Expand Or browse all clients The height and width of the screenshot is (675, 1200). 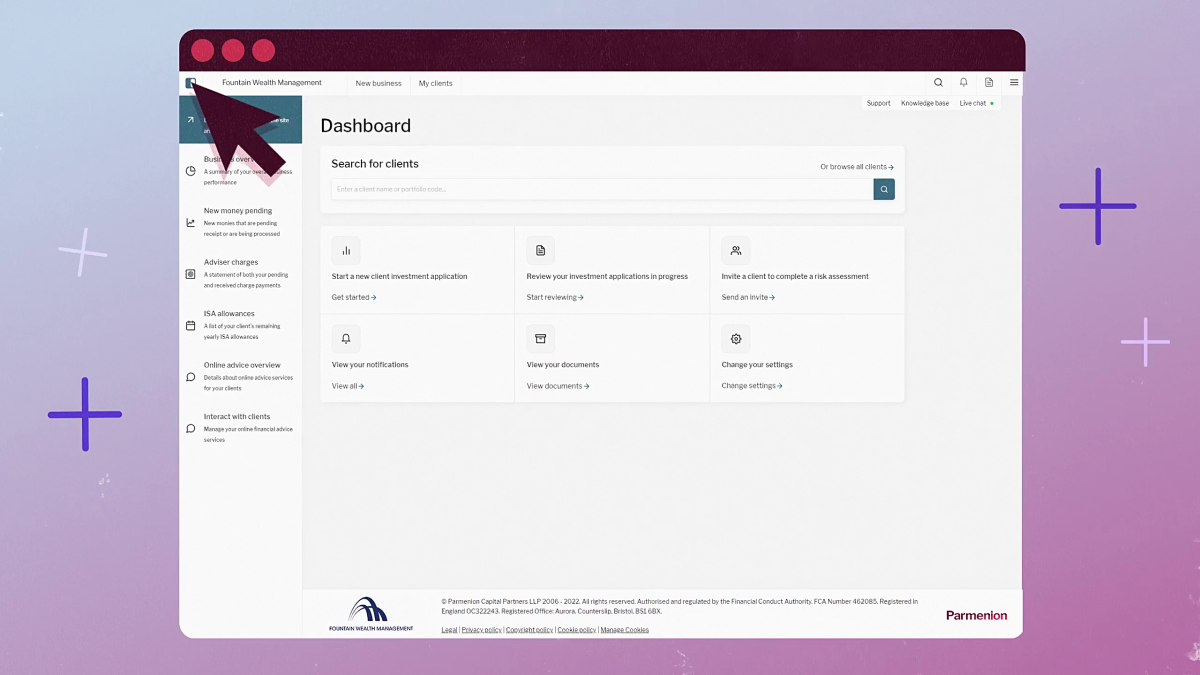(856, 166)
